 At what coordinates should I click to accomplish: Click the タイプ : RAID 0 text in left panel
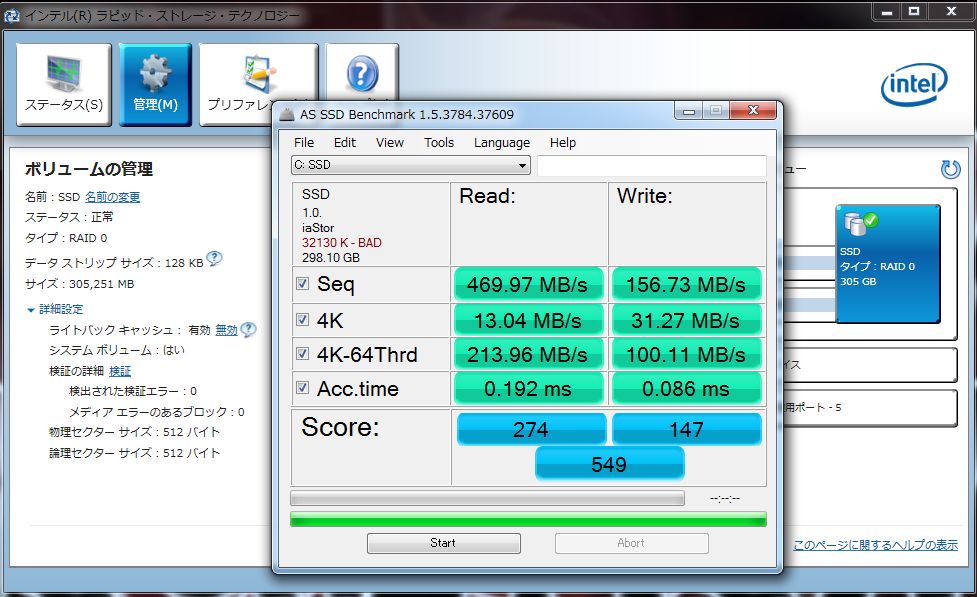click(x=65, y=238)
